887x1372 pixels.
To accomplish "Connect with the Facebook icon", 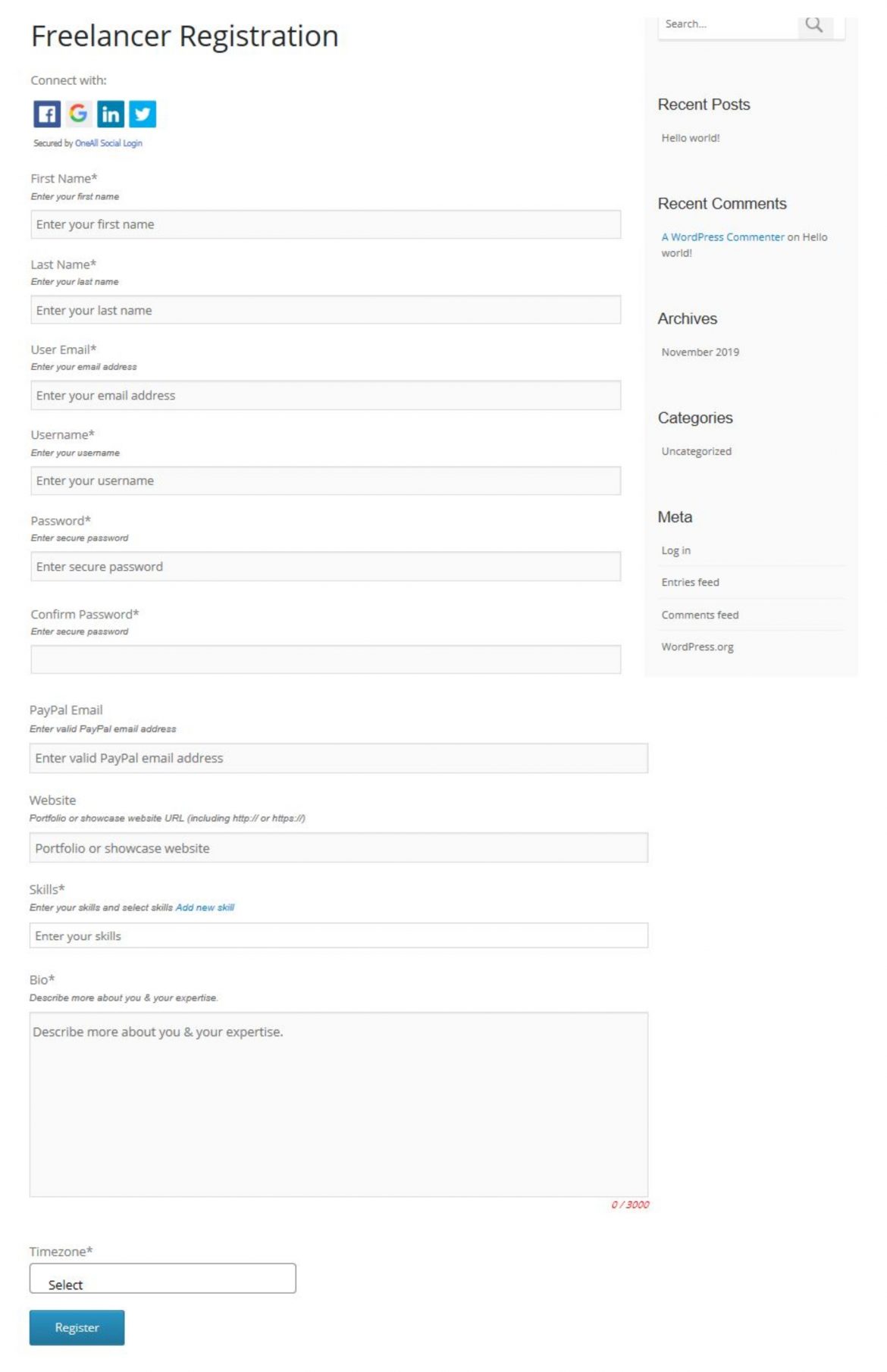I will (47, 114).
